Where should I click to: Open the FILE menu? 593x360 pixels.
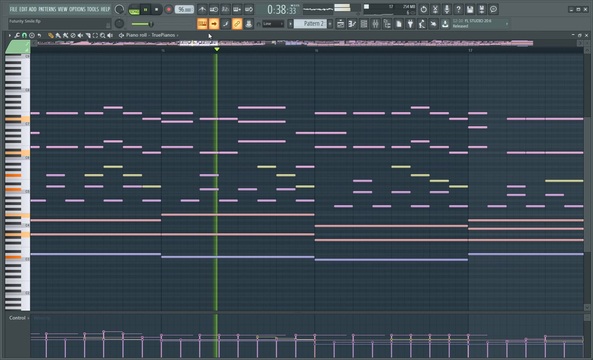click(14, 9)
